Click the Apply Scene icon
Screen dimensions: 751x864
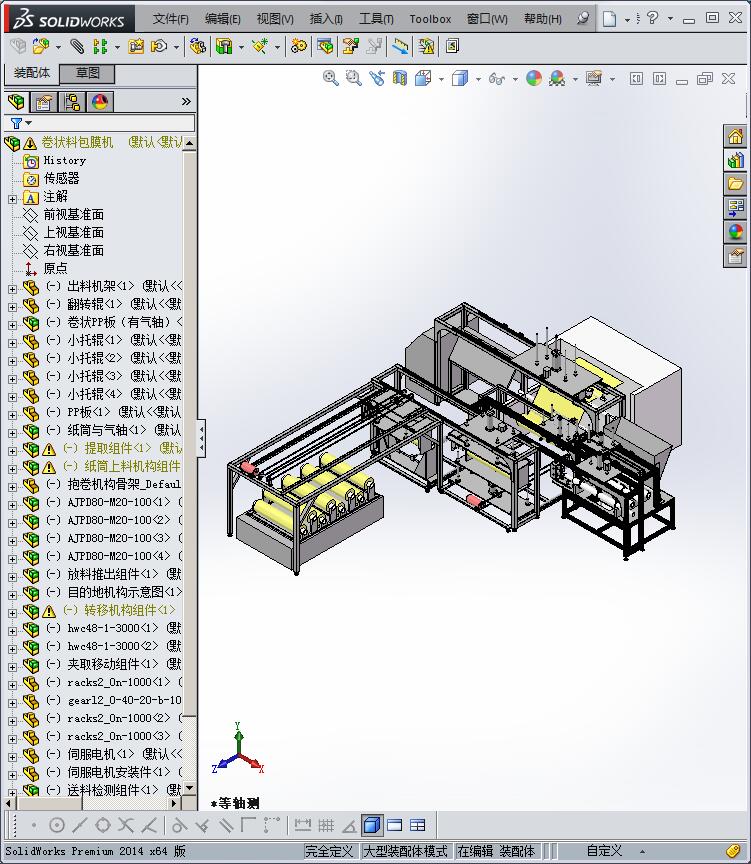pyautogui.click(x=557, y=78)
